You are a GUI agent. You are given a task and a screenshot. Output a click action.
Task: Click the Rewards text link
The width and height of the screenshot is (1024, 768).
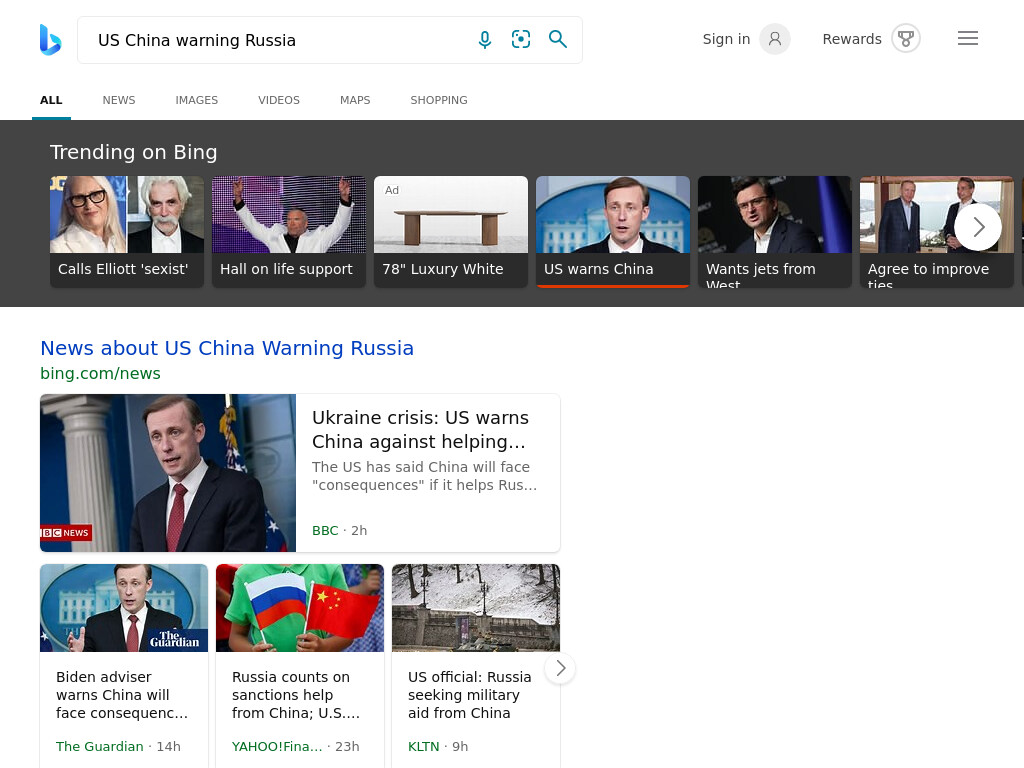click(x=852, y=39)
